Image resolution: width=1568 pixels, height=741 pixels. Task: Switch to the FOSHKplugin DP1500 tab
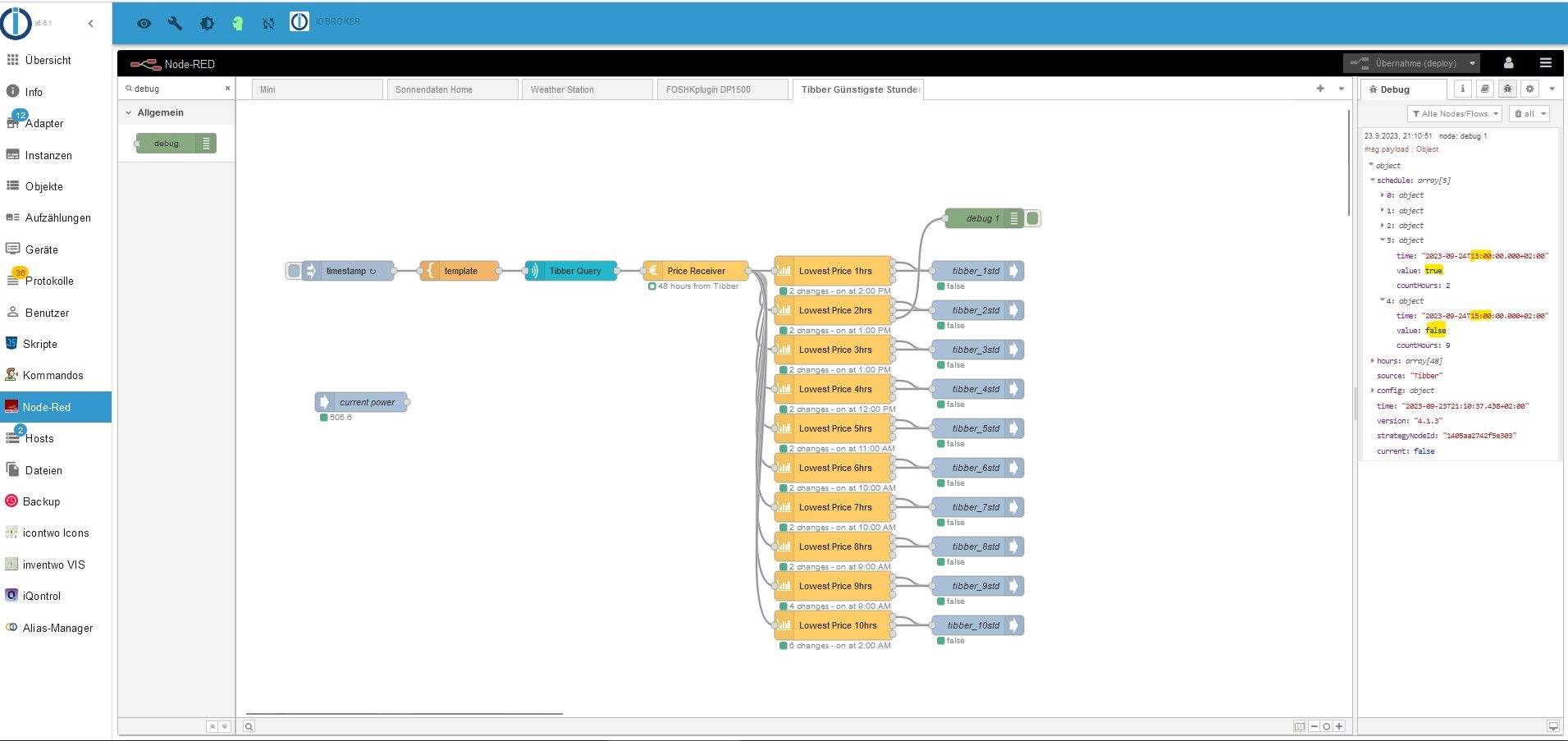pos(724,89)
